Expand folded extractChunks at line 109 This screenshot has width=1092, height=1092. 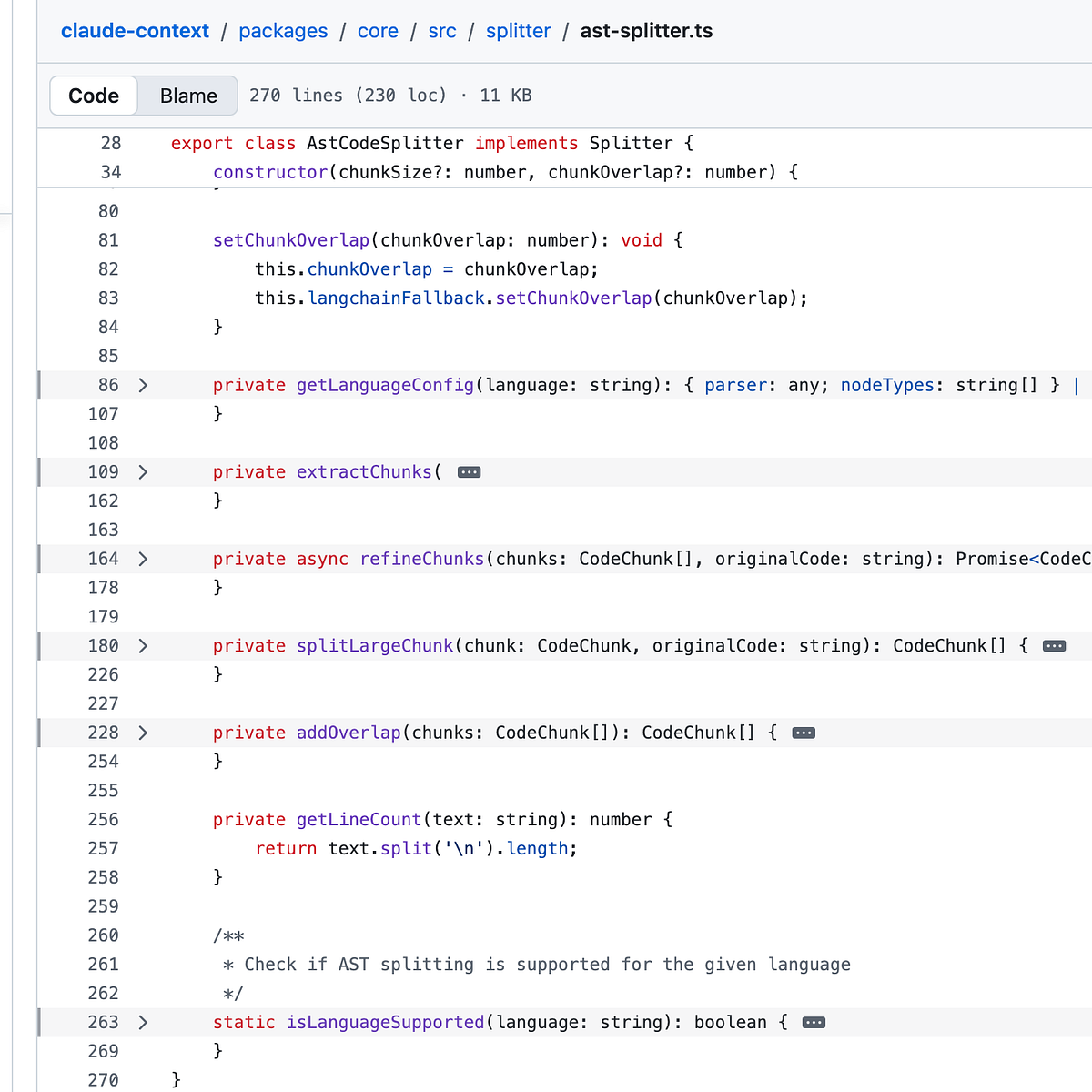pos(142,472)
